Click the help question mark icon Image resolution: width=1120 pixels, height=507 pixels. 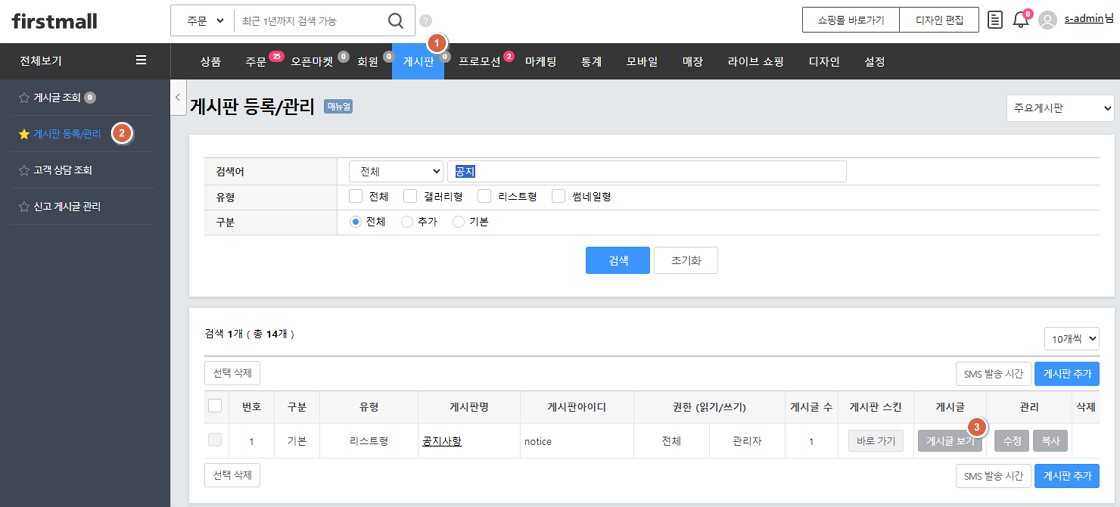426,21
